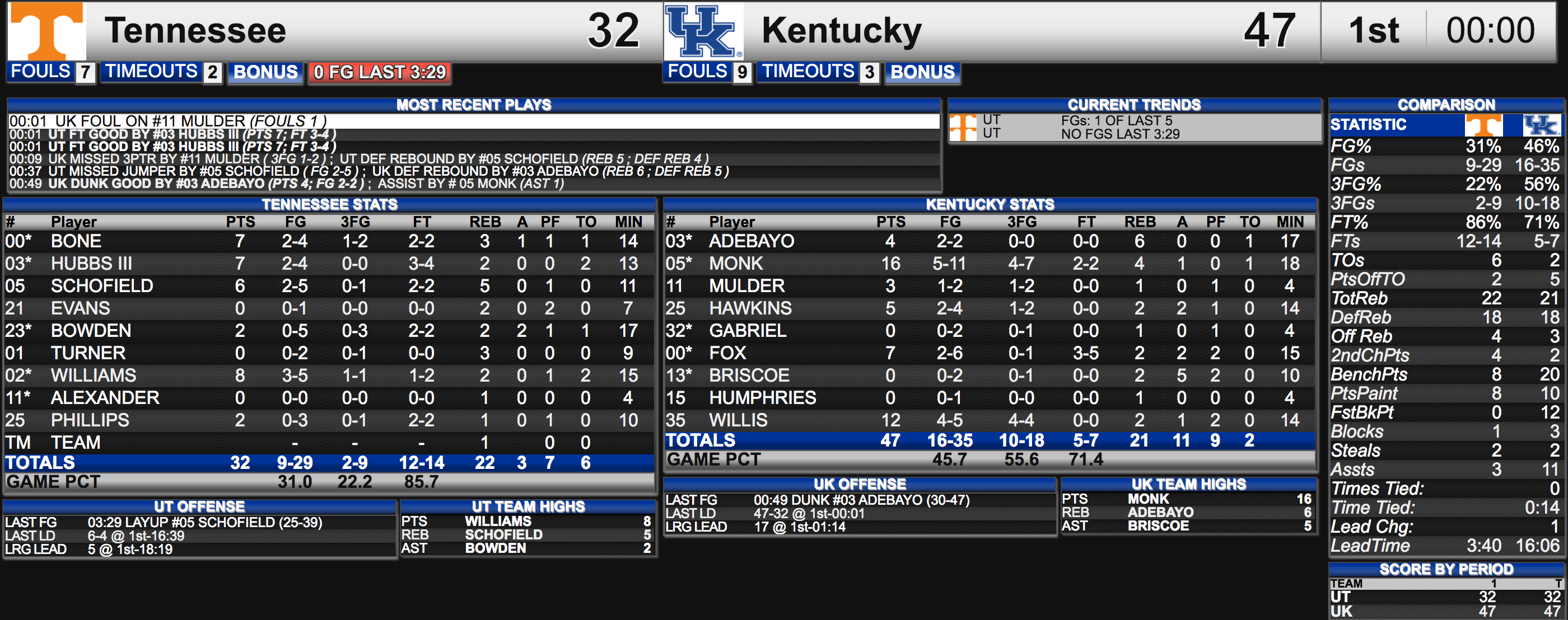
Task: Click the Tennessee TIMEOUTS label
Action: click(152, 71)
